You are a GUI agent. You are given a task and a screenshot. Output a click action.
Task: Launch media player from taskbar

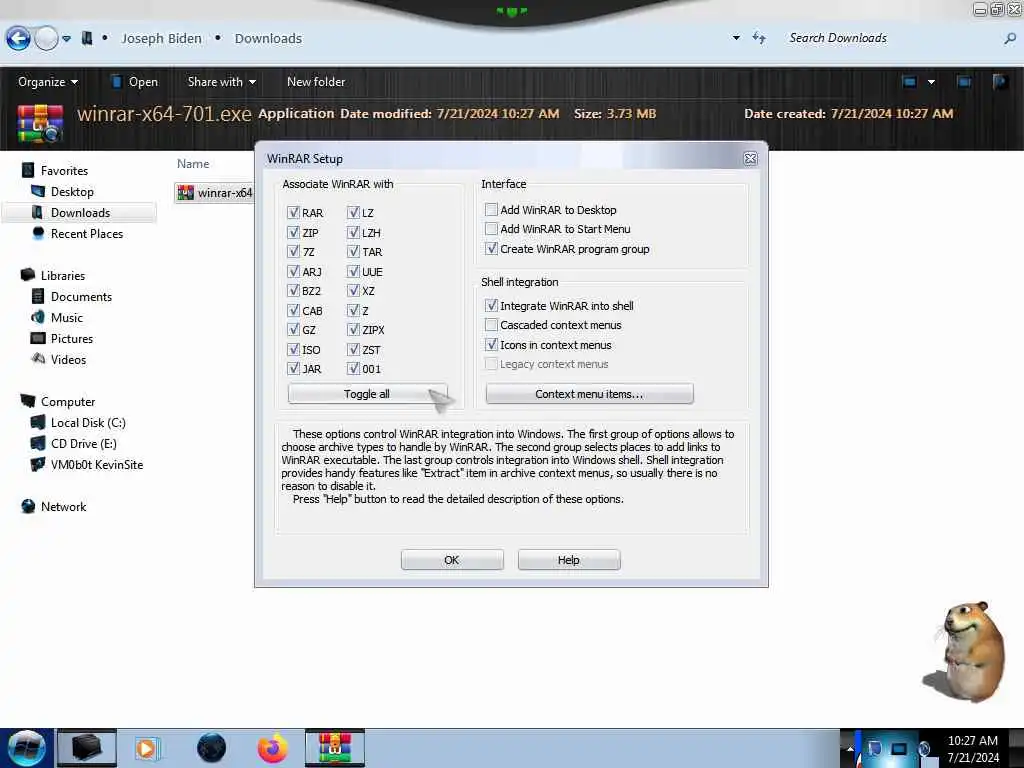[x=146, y=748]
